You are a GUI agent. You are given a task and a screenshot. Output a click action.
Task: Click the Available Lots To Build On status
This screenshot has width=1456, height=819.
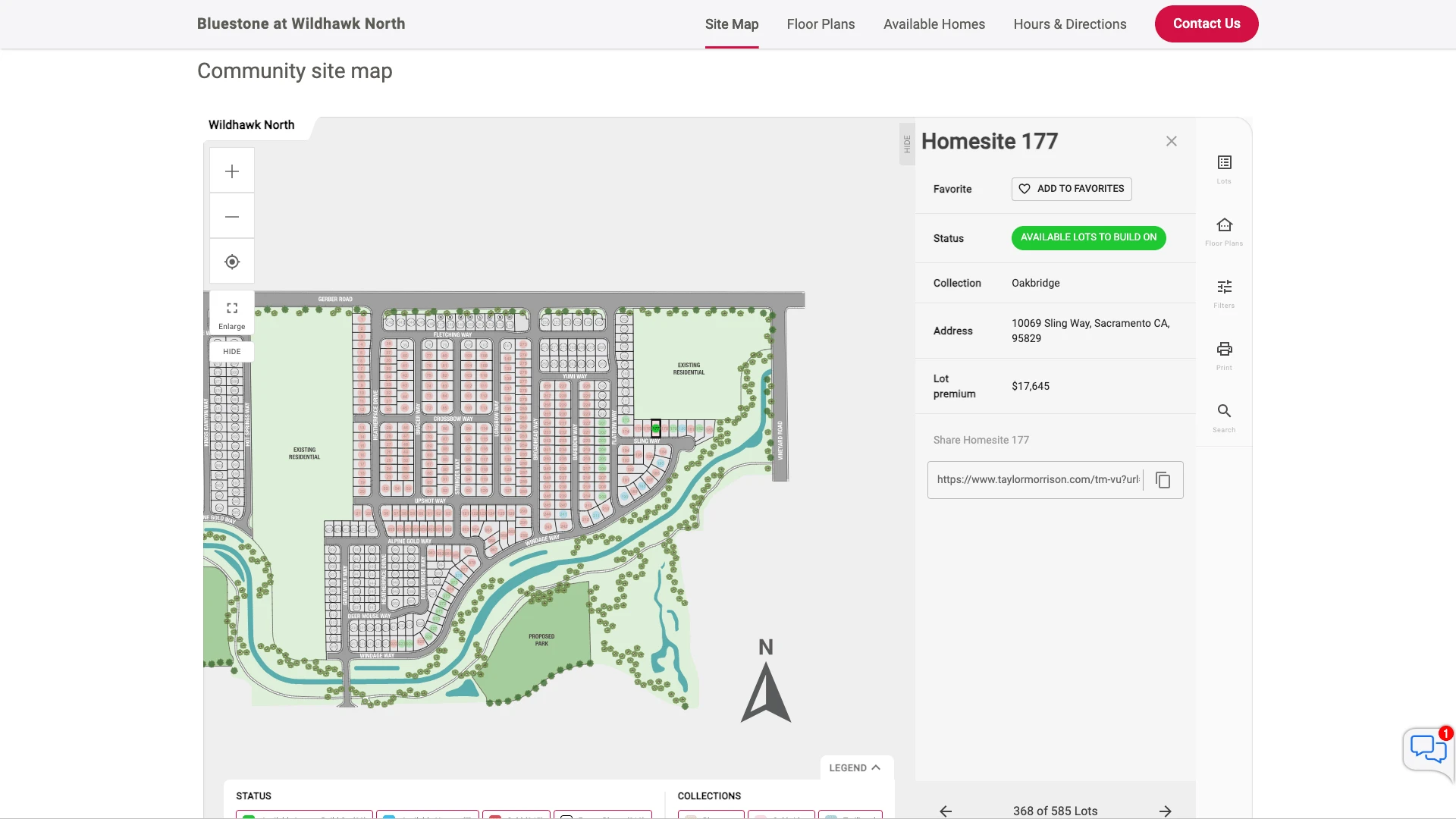(x=1088, y=237)
